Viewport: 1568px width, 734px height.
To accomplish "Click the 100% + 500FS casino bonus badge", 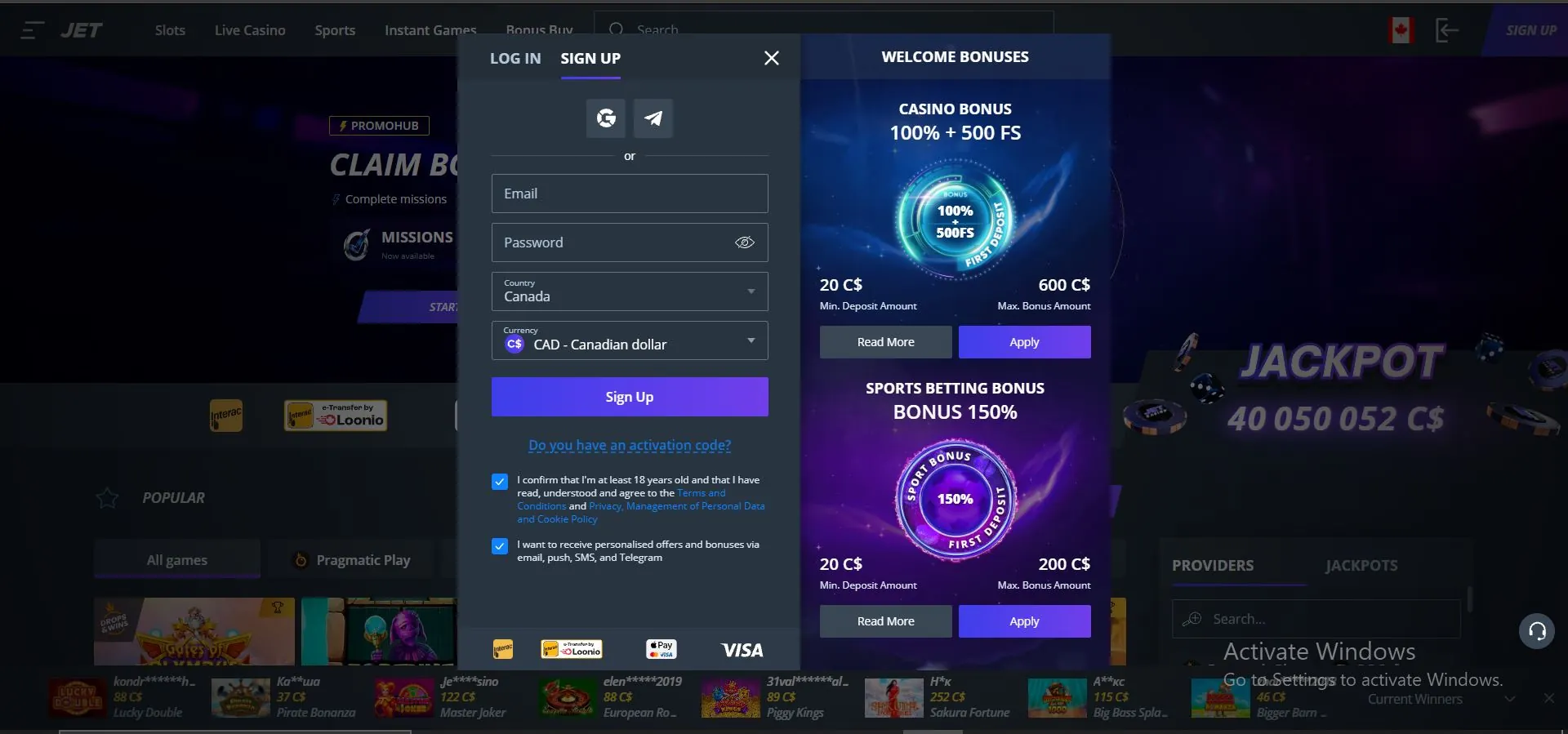I will [x=955, y=221].
